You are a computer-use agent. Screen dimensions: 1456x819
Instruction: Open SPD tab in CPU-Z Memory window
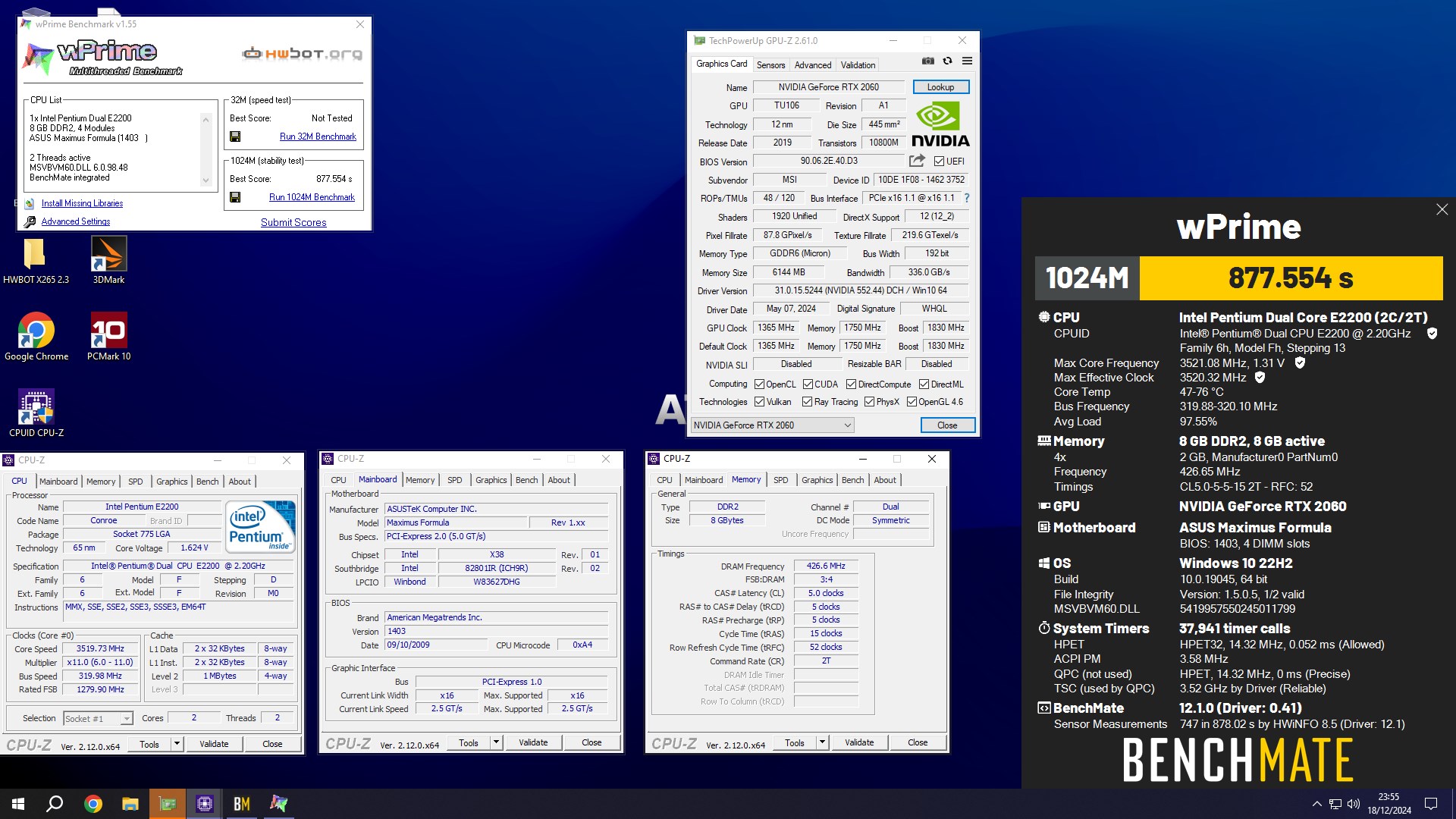[x=780, y=480]
